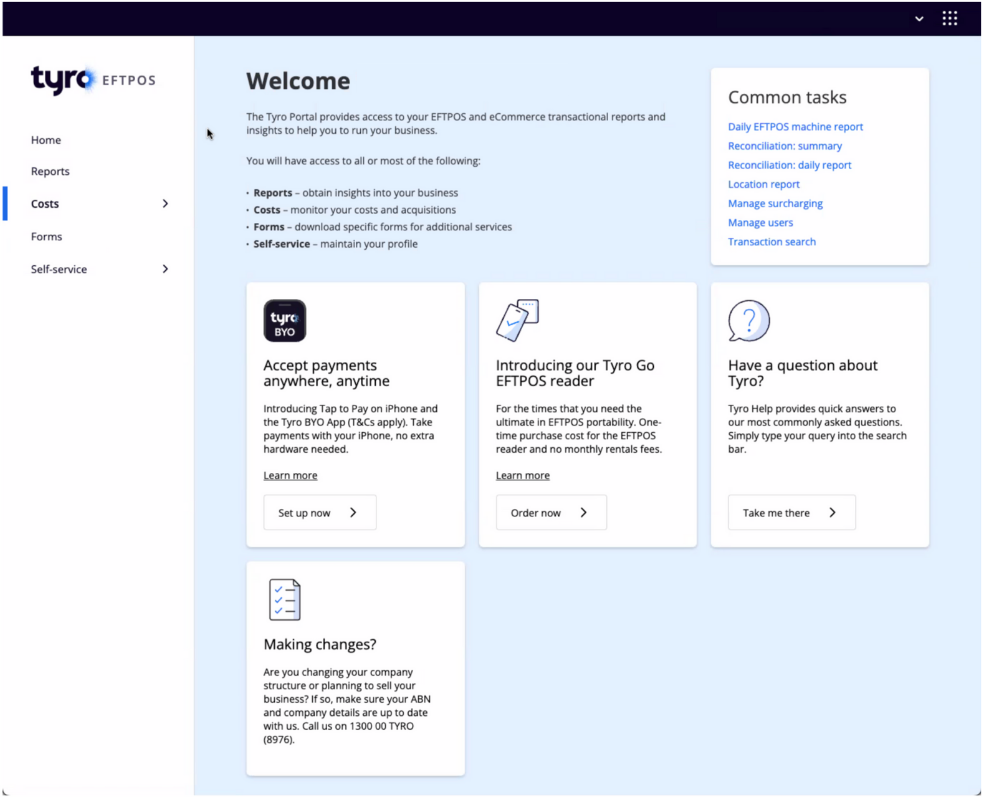Expand the Self-service submenu chevron
Screen dimensions: 982x798
pos(165,269)
